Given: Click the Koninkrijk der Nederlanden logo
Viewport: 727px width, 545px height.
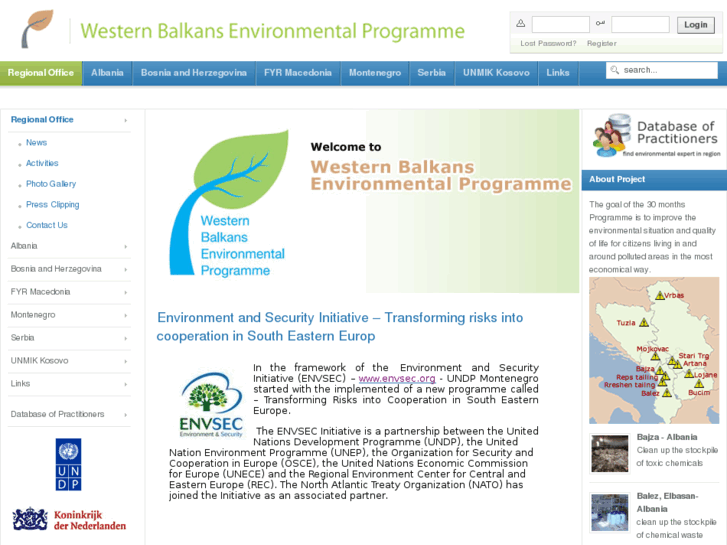Looking at the screenshot, I should point(70,520).
